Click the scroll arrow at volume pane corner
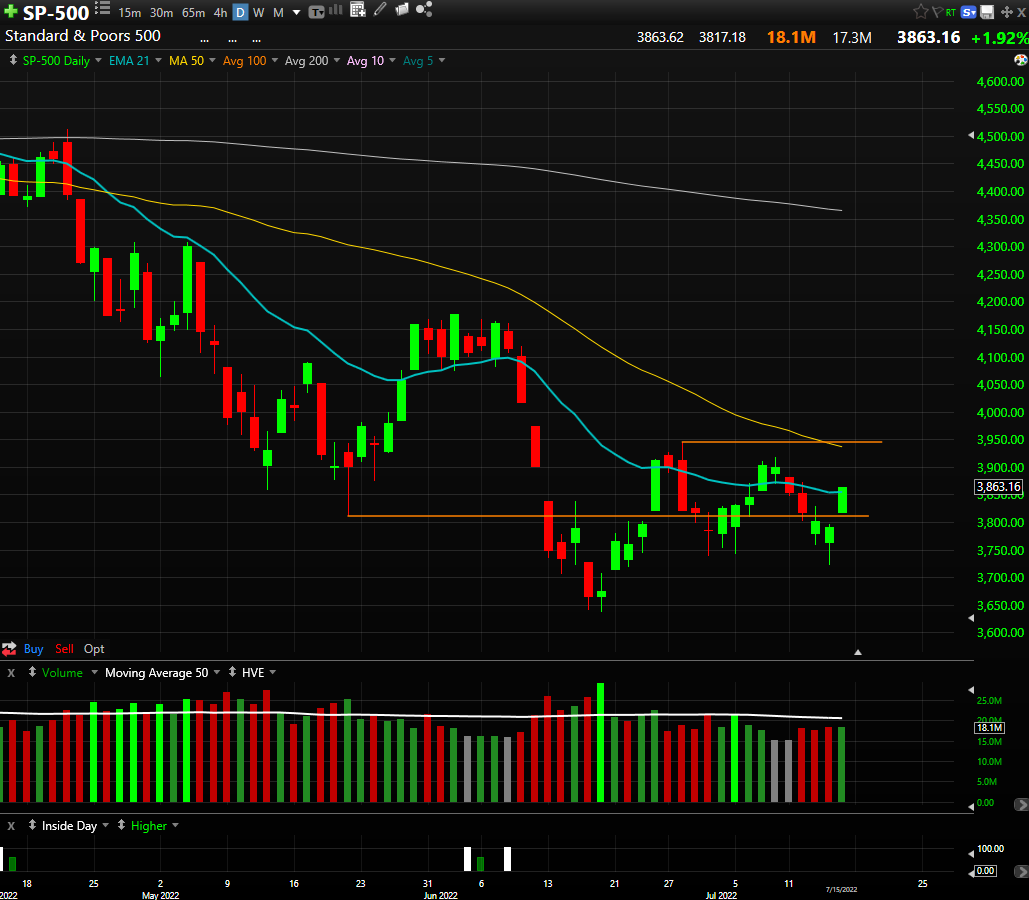The width and height of the screenshot is (1029, 900). (1020, 804)
